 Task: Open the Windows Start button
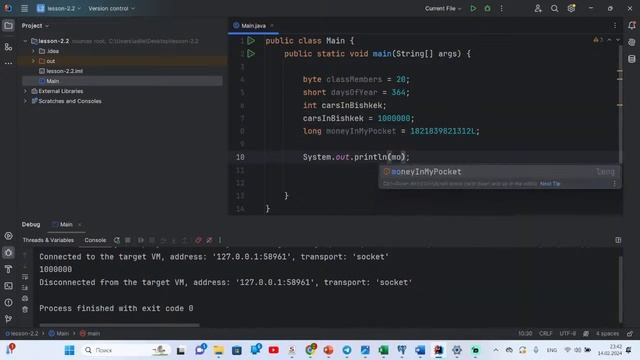point(69,350)
